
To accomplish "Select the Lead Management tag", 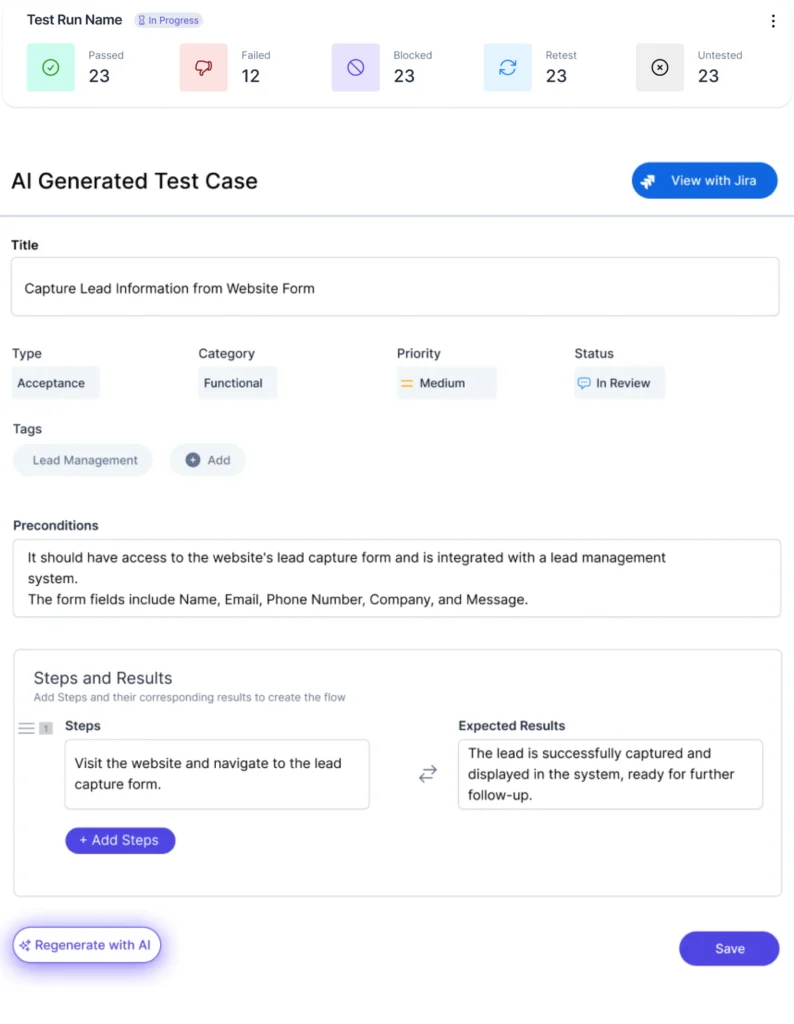I will click(84, 460).
